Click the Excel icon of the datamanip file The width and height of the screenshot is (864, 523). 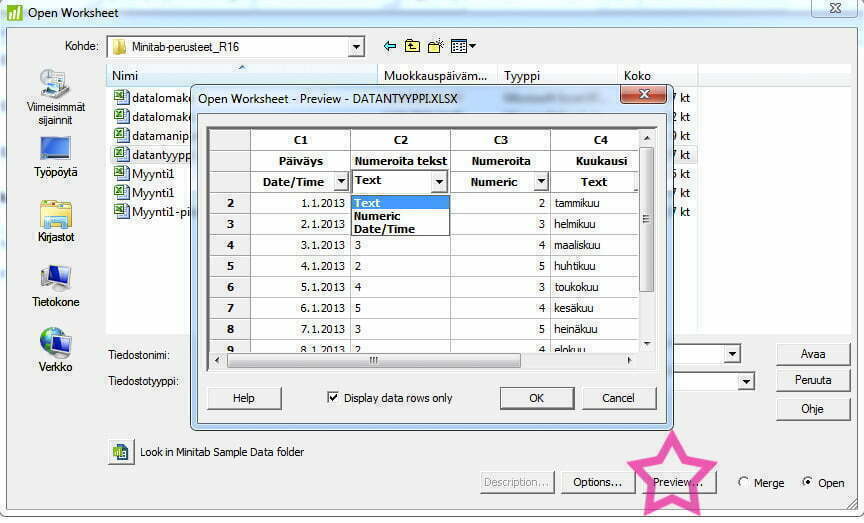(x=121, y=134)
